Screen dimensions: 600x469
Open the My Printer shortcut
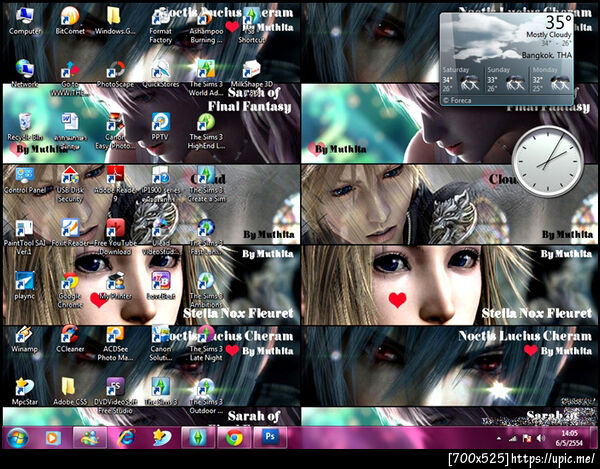coord(115,285)
